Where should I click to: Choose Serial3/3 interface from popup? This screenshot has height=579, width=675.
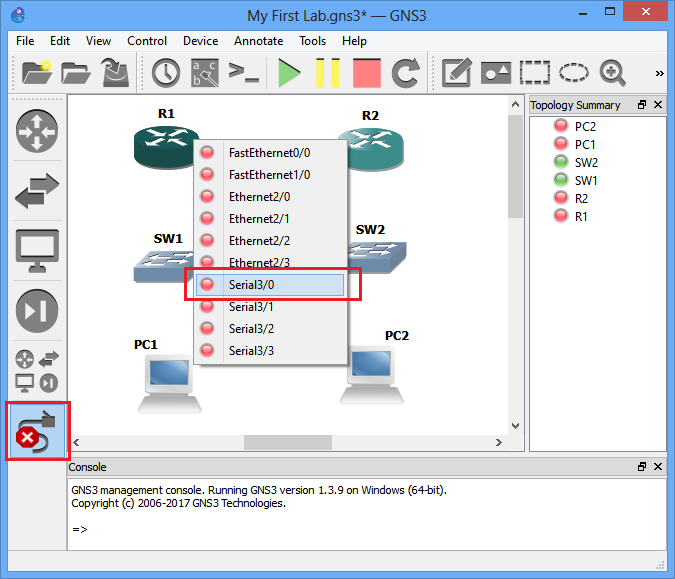click(270, 350)
